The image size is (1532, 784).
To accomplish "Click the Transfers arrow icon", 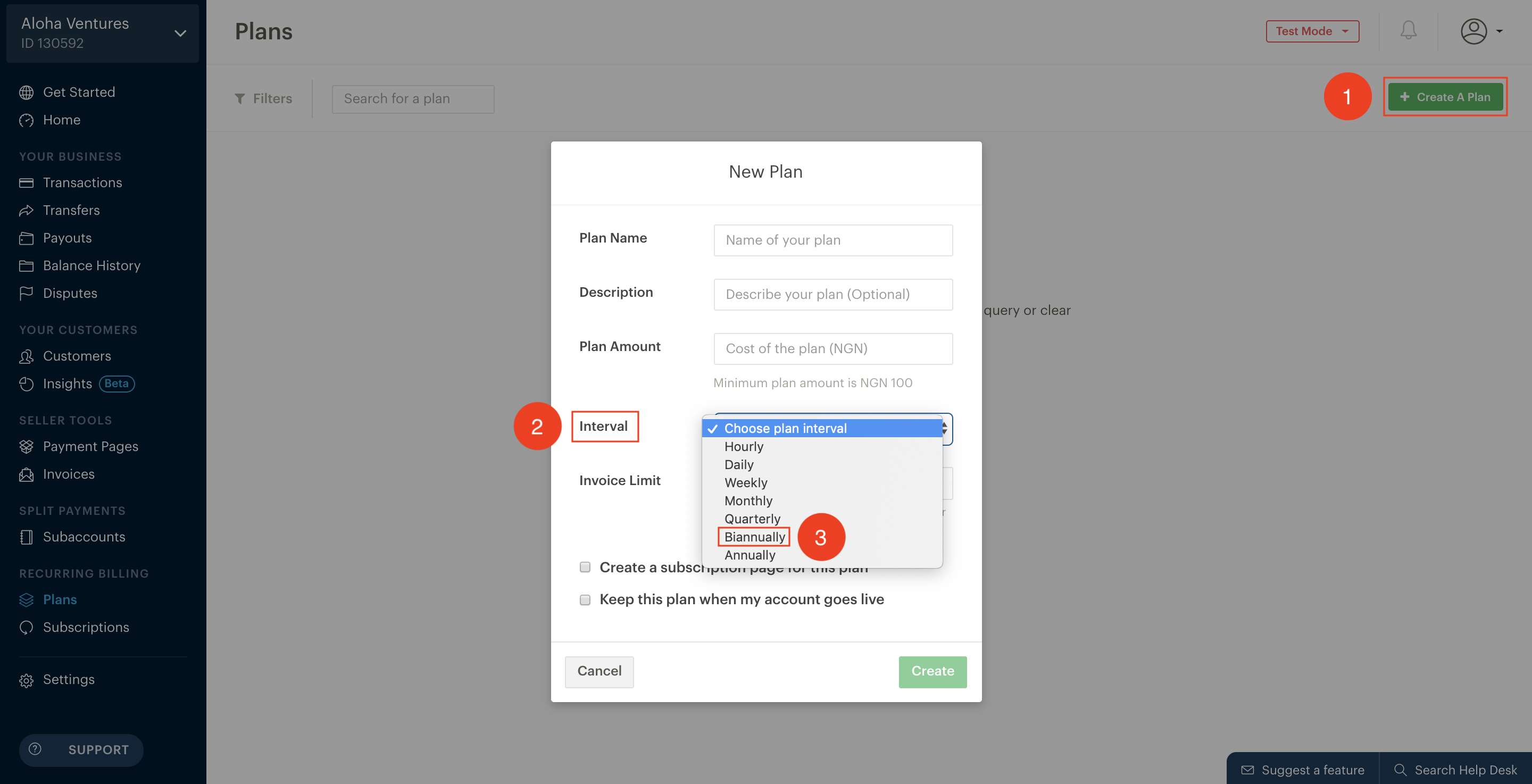I will (x=26, y=211).
